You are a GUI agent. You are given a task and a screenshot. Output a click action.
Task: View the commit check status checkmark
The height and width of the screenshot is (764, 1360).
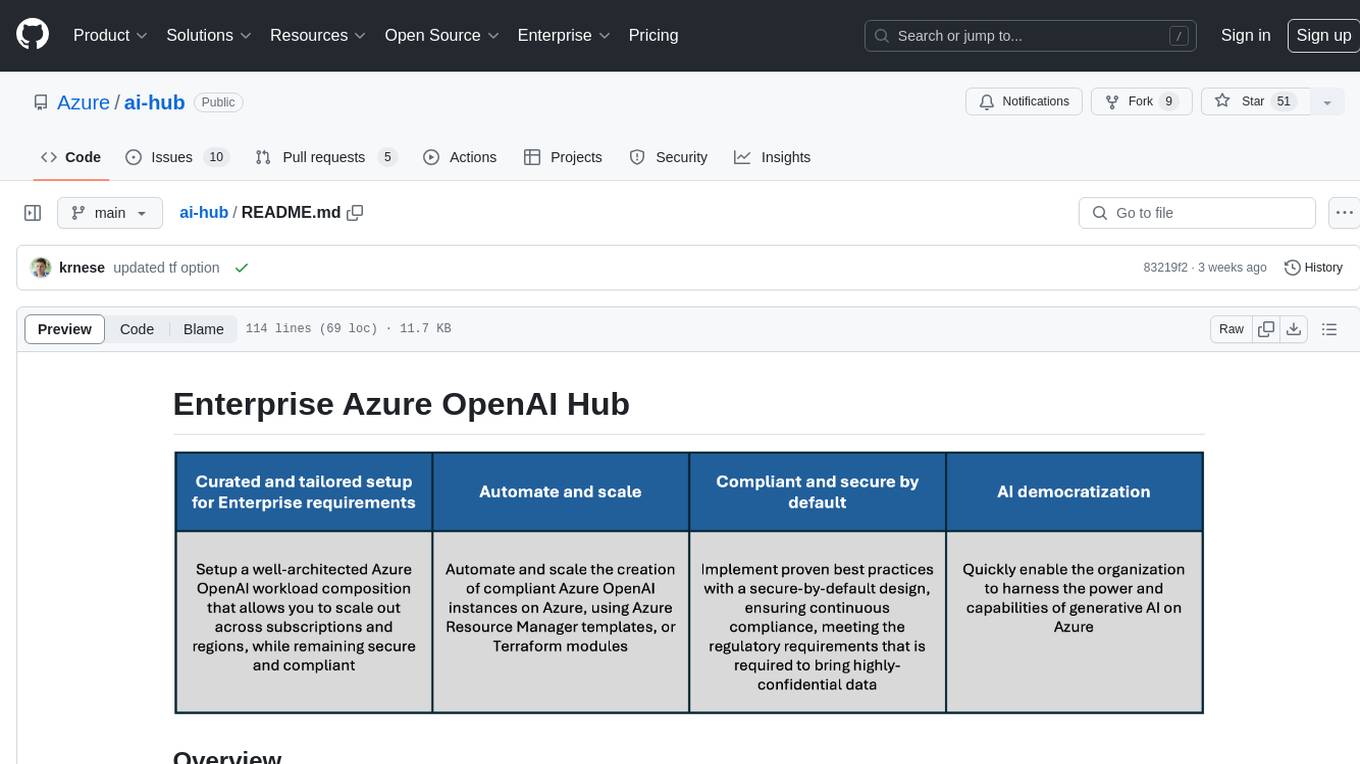point(241,268)
